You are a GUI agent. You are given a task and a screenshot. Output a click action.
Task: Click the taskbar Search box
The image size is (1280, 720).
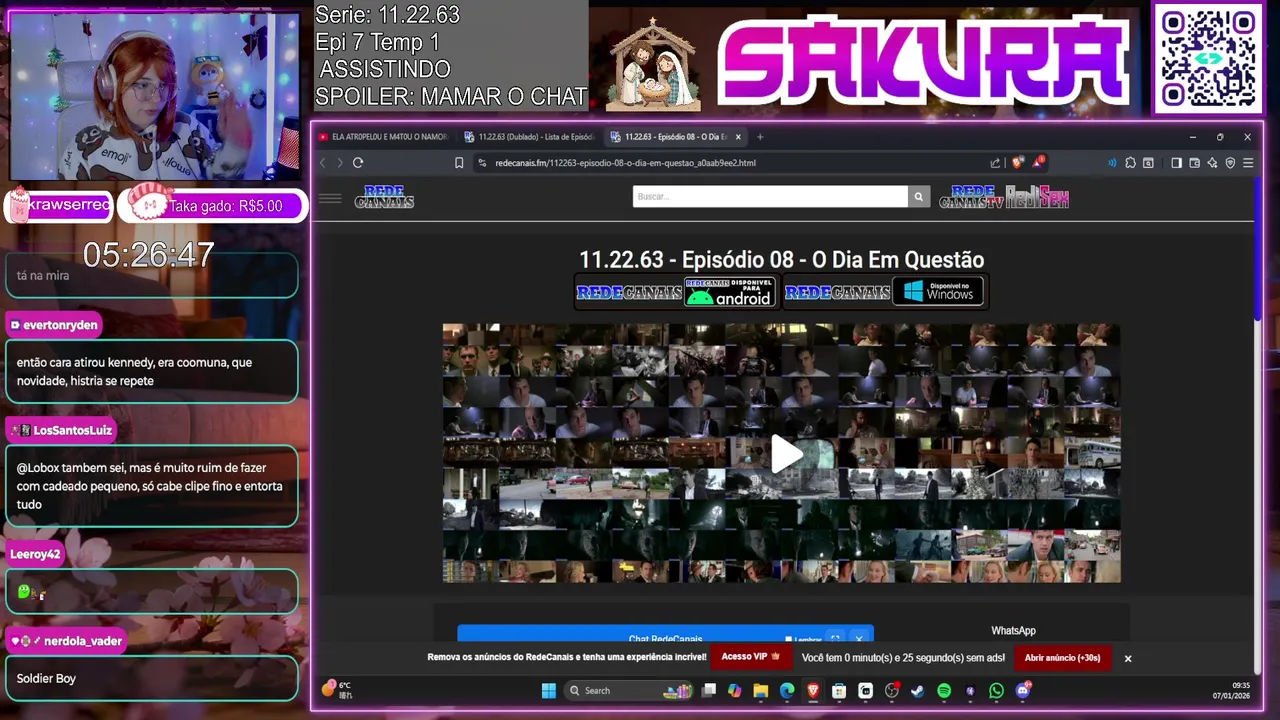[x=628, y=690]
